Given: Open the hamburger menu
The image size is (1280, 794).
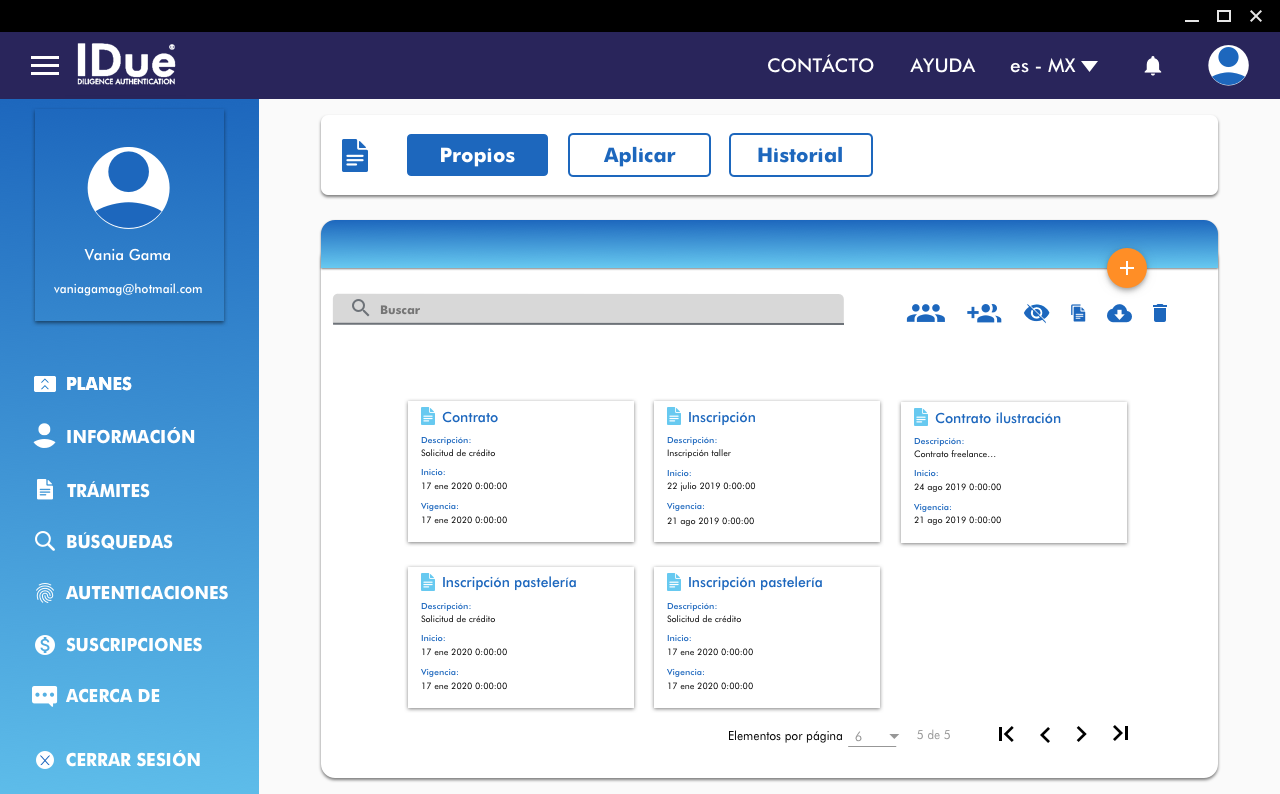Looking at the screenshot, I should click(45, 66).
